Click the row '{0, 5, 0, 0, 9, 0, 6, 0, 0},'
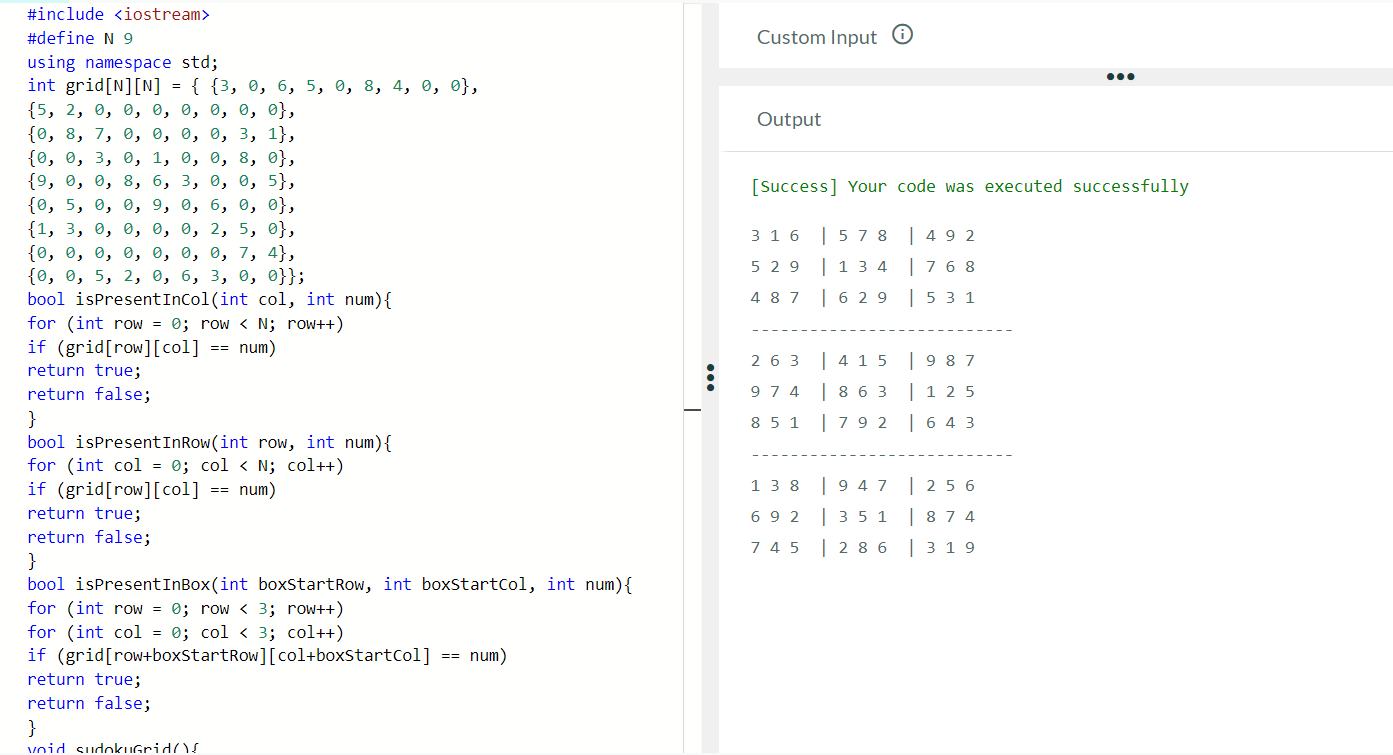The height and width of the screenshot is (755, 1393). [x=161, y=205]
